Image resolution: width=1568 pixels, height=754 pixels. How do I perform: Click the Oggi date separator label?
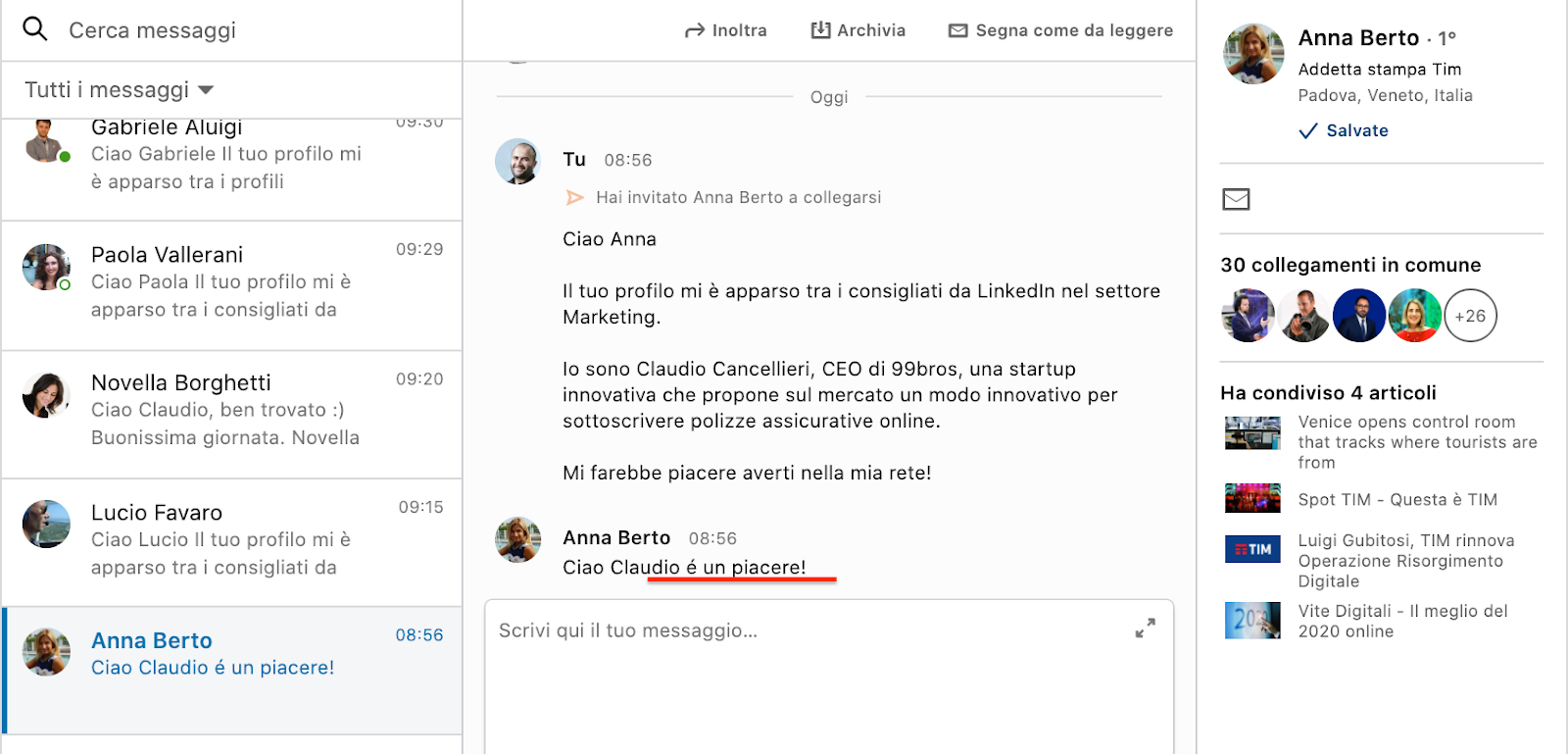point(829,97)
